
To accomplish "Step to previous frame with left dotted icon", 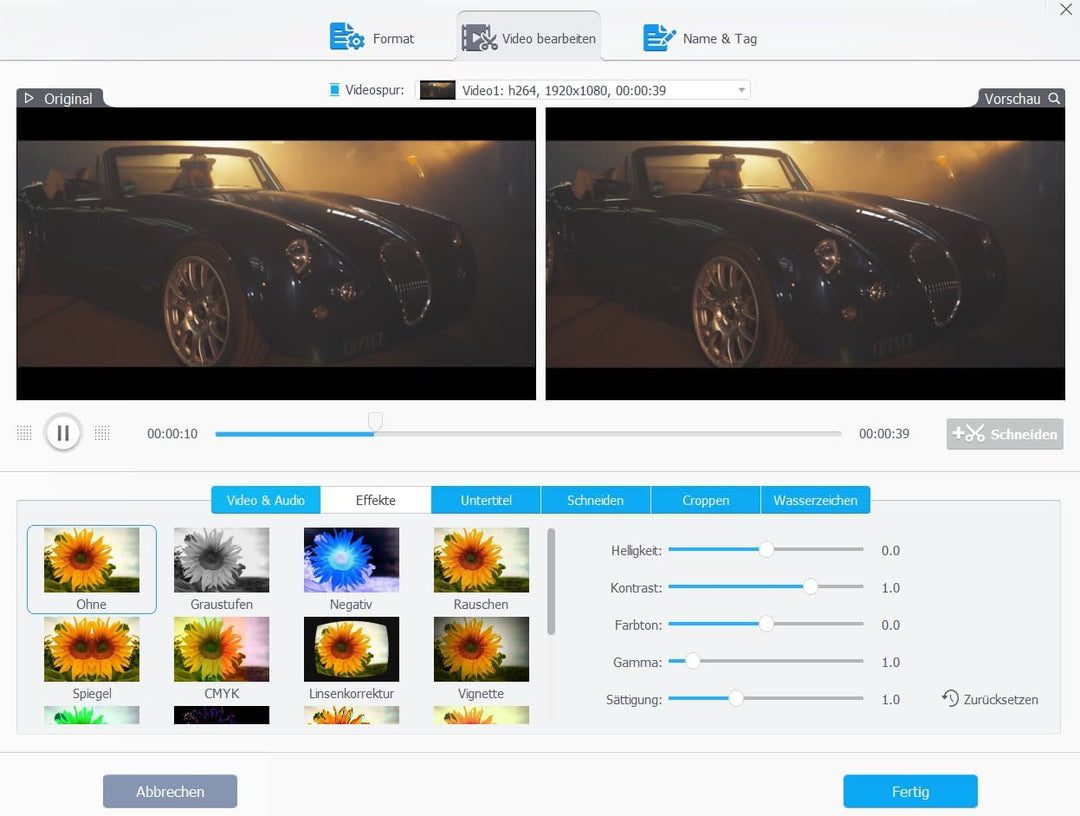I will (x=25, y=433).
